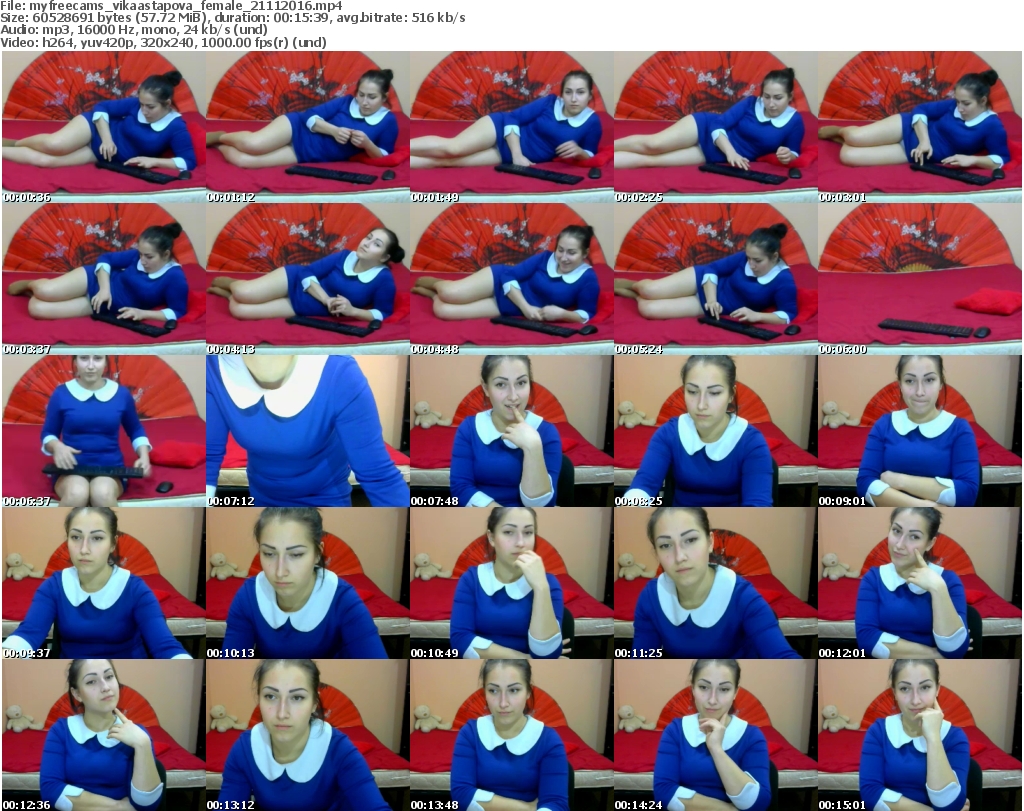Screen dimensions: 1024x811
Task: Open the close-up frame at 00:07:12
Action: click(308, 431)
